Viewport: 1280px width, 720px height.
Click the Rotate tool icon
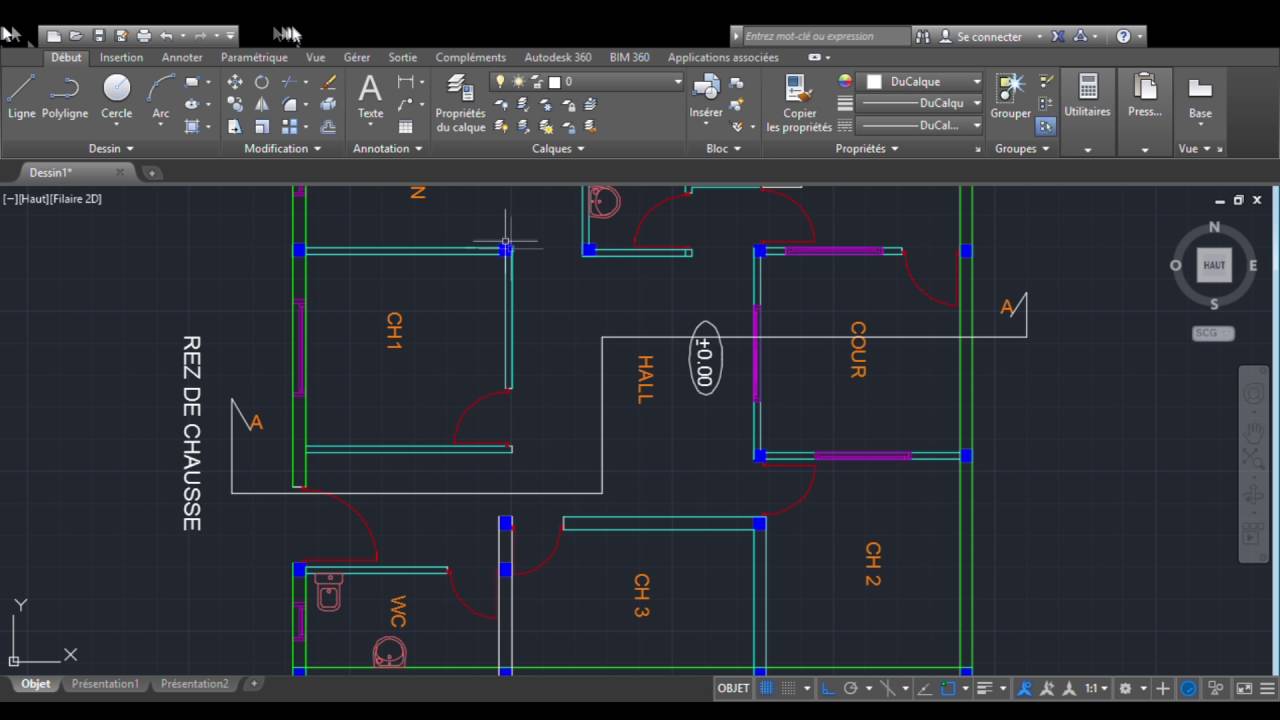coord(262,82)
